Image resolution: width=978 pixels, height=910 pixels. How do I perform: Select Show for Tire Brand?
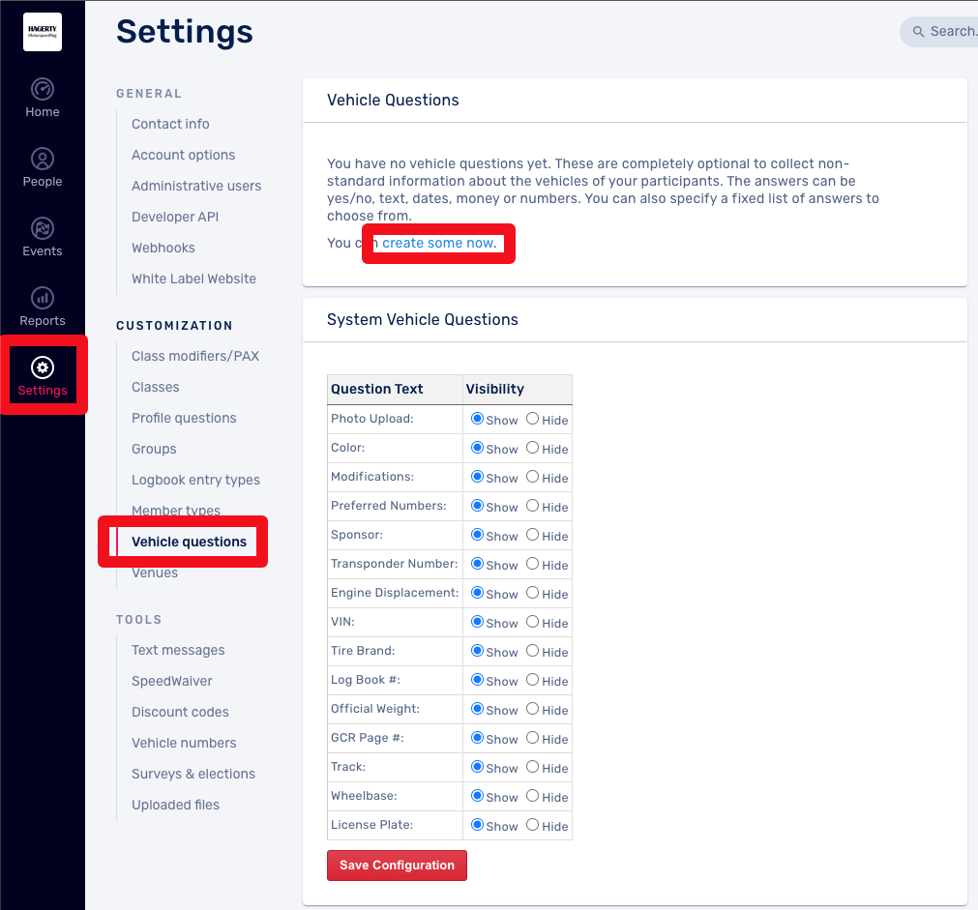pos(477,651)
